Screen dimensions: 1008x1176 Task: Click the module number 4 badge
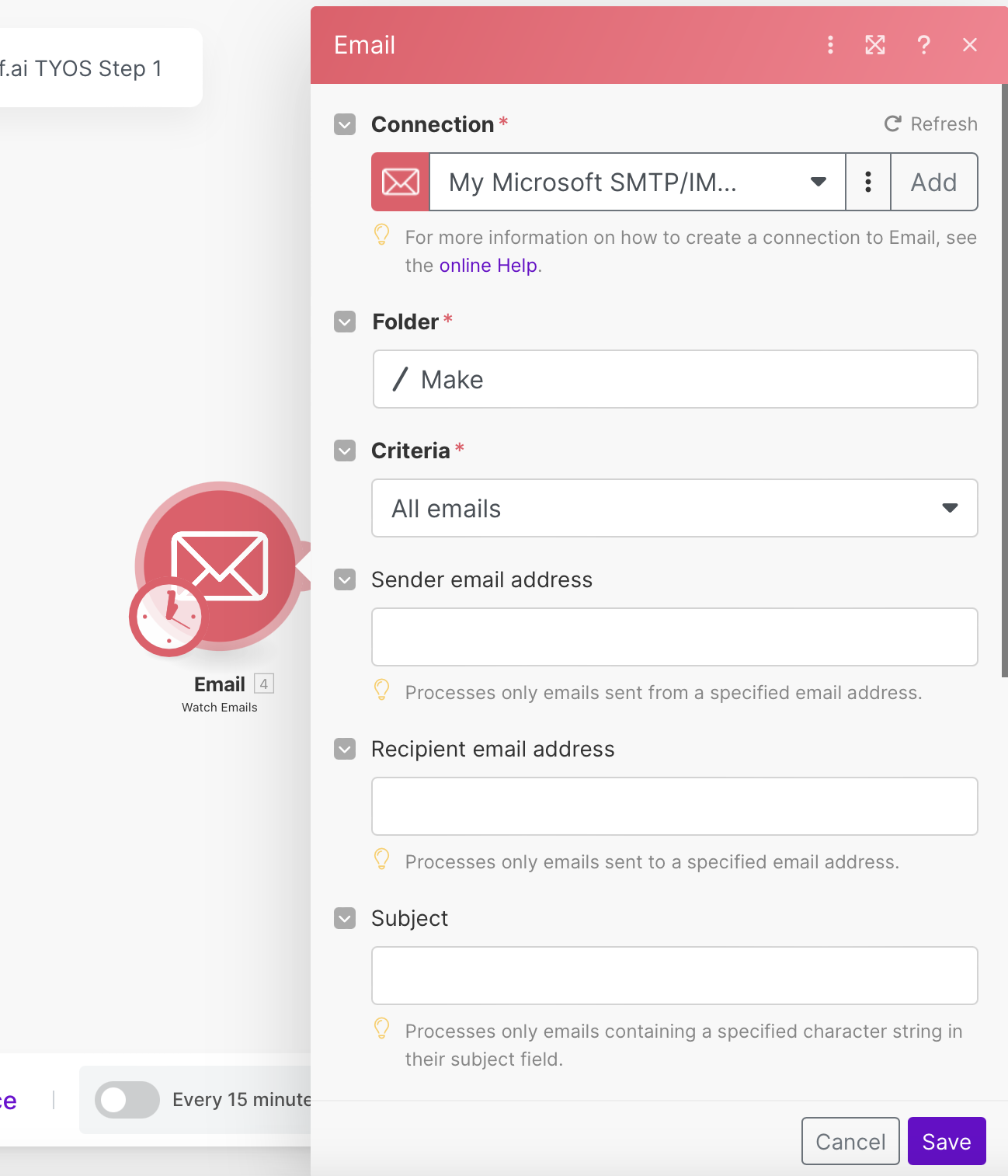click(x=264, y=684)
